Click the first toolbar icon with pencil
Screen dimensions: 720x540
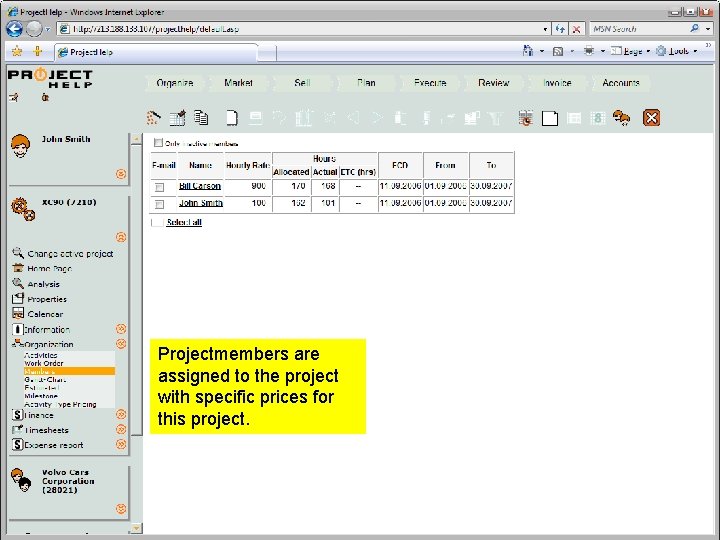[153, 118]
